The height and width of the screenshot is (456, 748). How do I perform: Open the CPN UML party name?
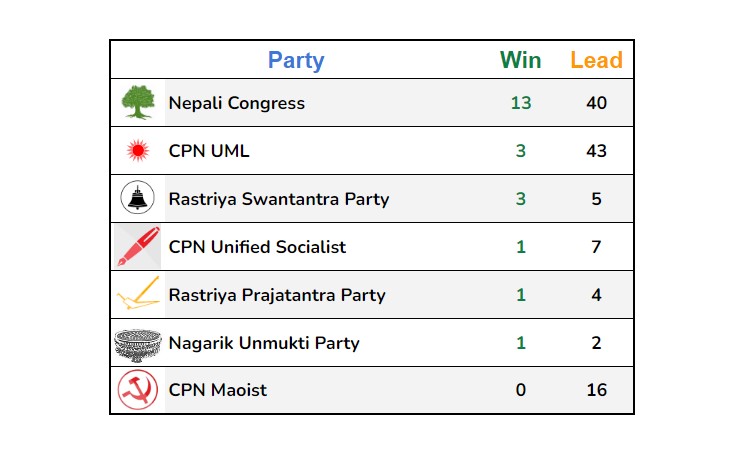tap(209, 151)
